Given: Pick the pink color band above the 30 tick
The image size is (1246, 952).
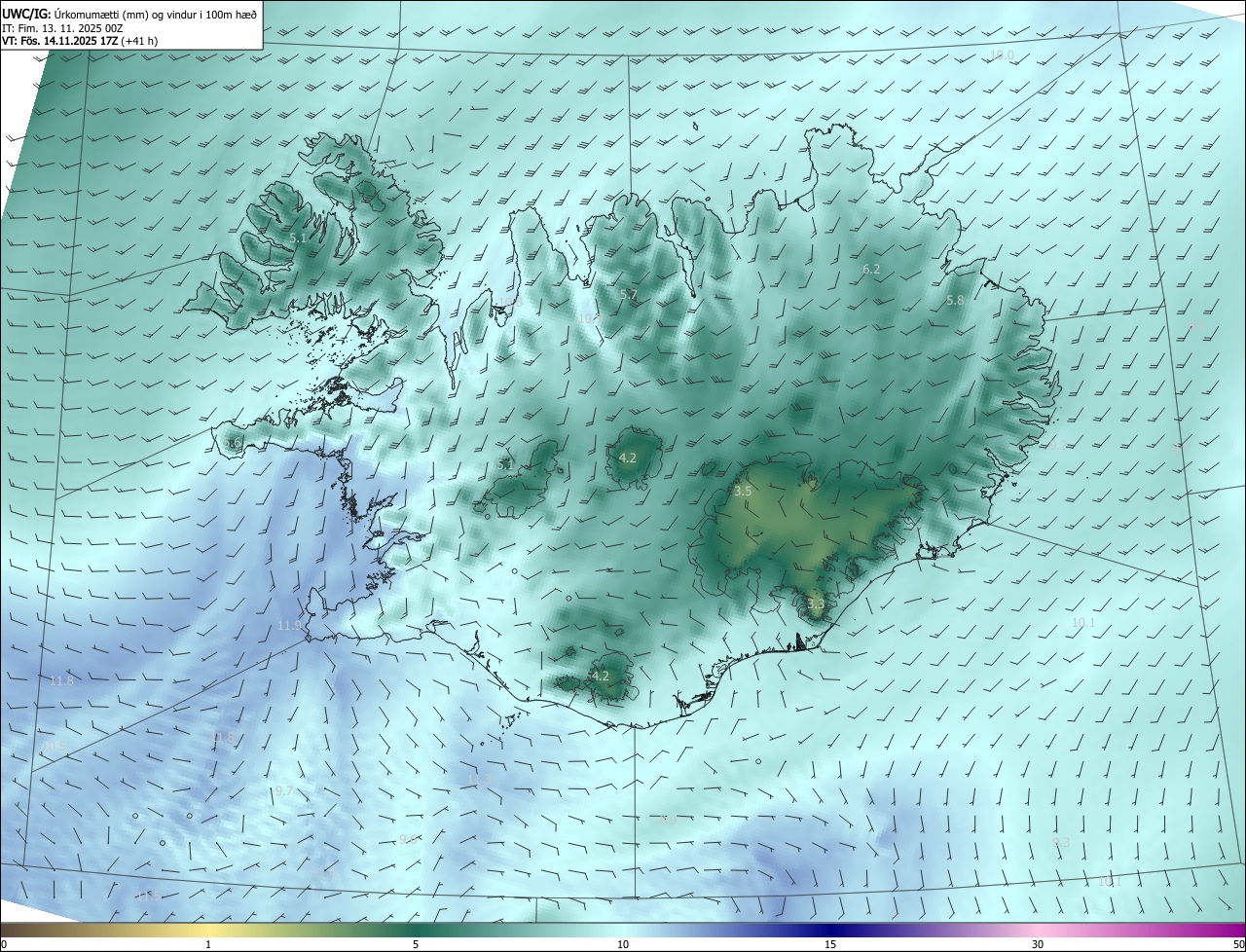Looking at the screenshot, I should (1038, 930).
